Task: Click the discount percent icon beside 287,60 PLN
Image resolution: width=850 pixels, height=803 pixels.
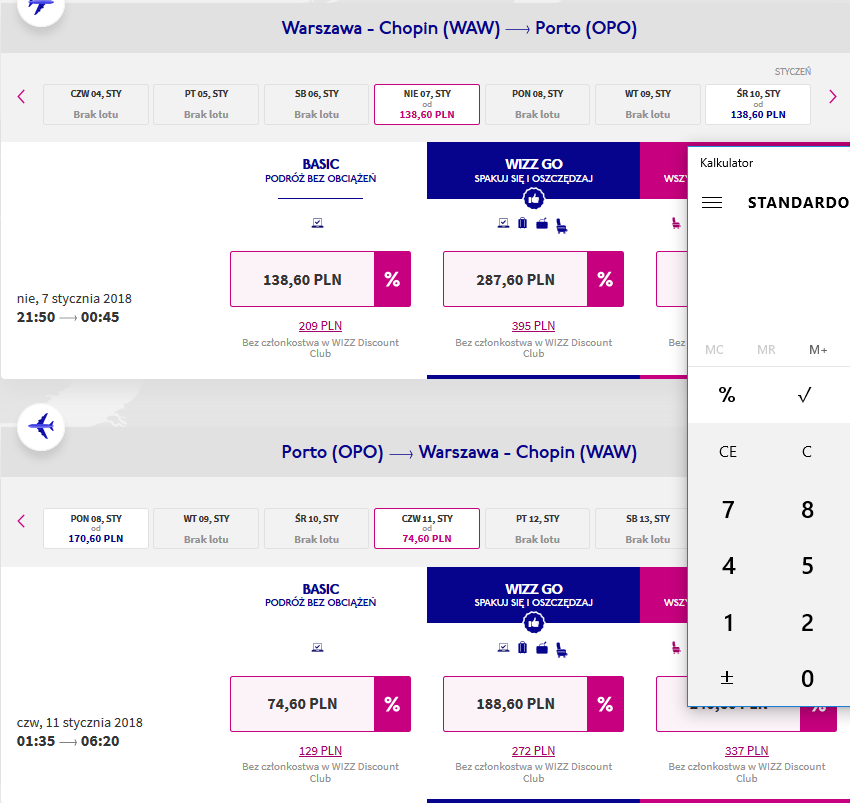Action: [x=606, y=279]
